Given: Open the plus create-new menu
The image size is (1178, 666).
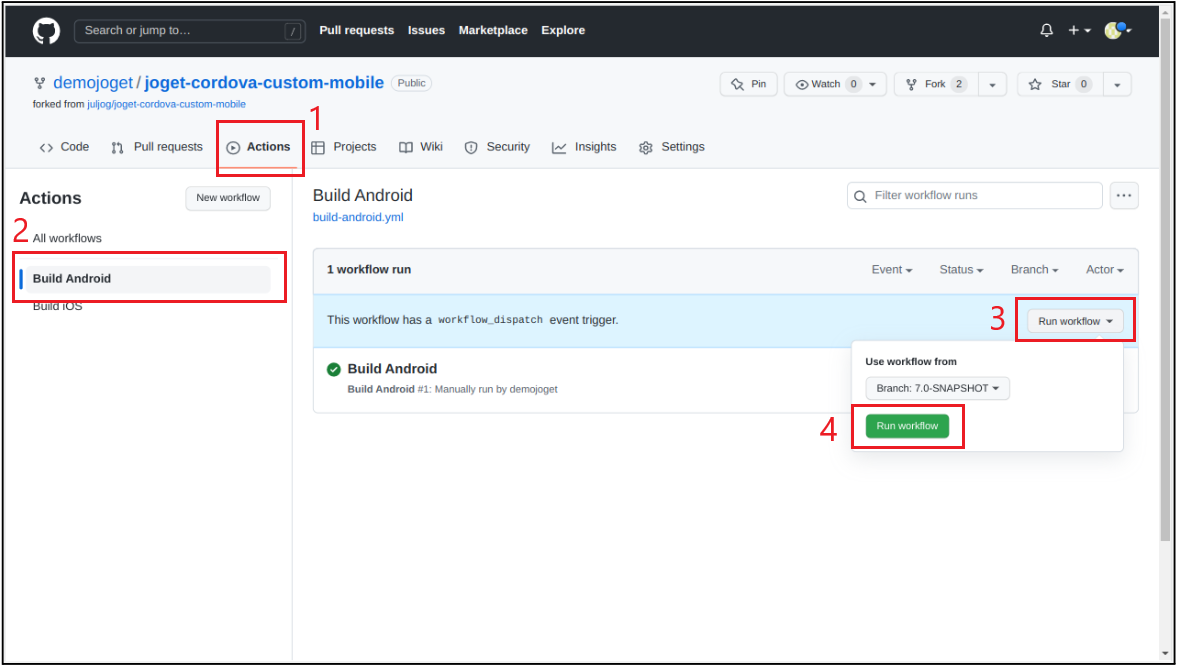Looking at the screenshot, I should tap(1079, 30).
